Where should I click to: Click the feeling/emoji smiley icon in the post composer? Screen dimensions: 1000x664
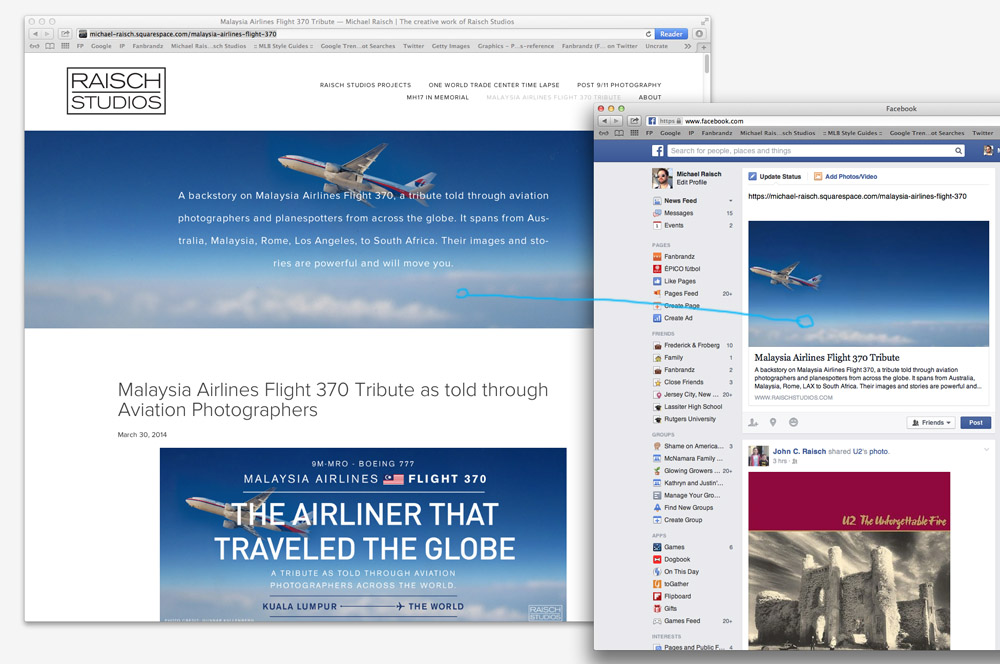coord(793,422)
